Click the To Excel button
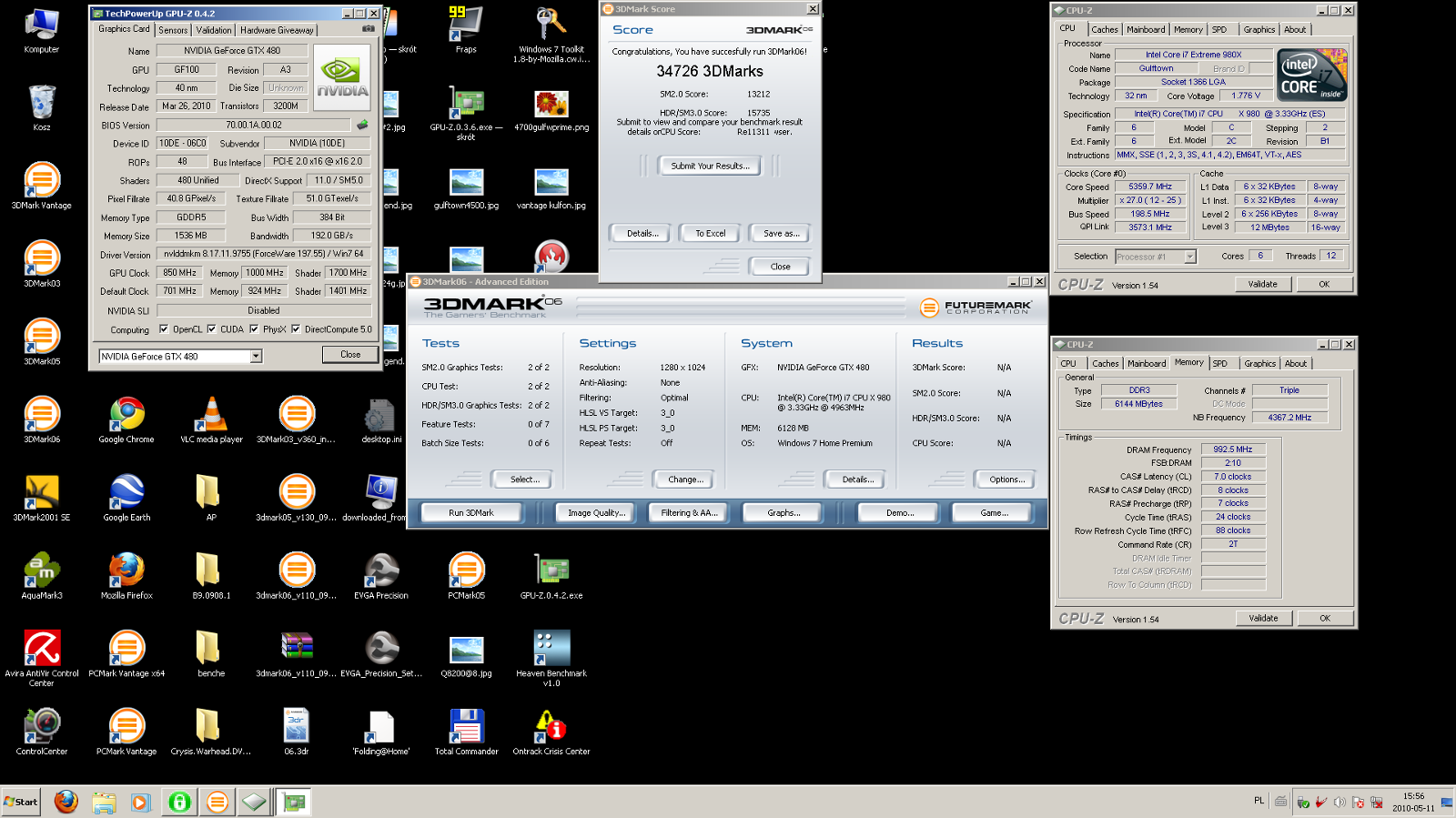Viewport: 1456px width, 818px height. (x=711, y=234)
